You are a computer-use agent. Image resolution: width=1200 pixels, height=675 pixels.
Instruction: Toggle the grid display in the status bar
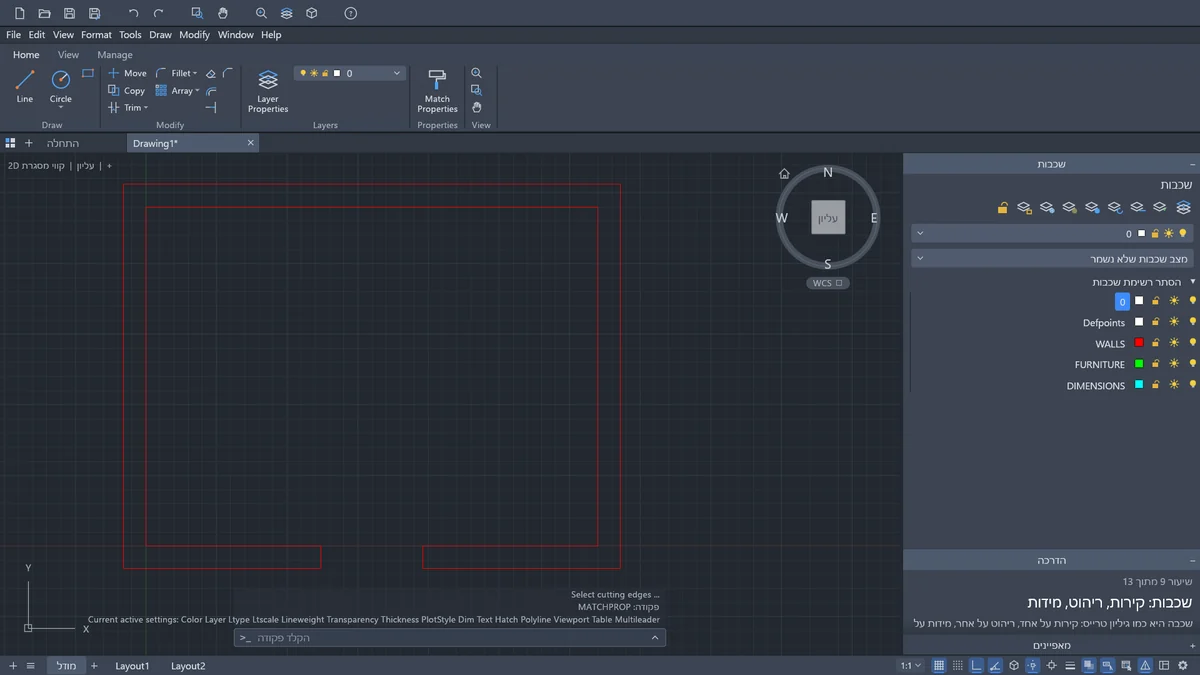pos(939,666)
